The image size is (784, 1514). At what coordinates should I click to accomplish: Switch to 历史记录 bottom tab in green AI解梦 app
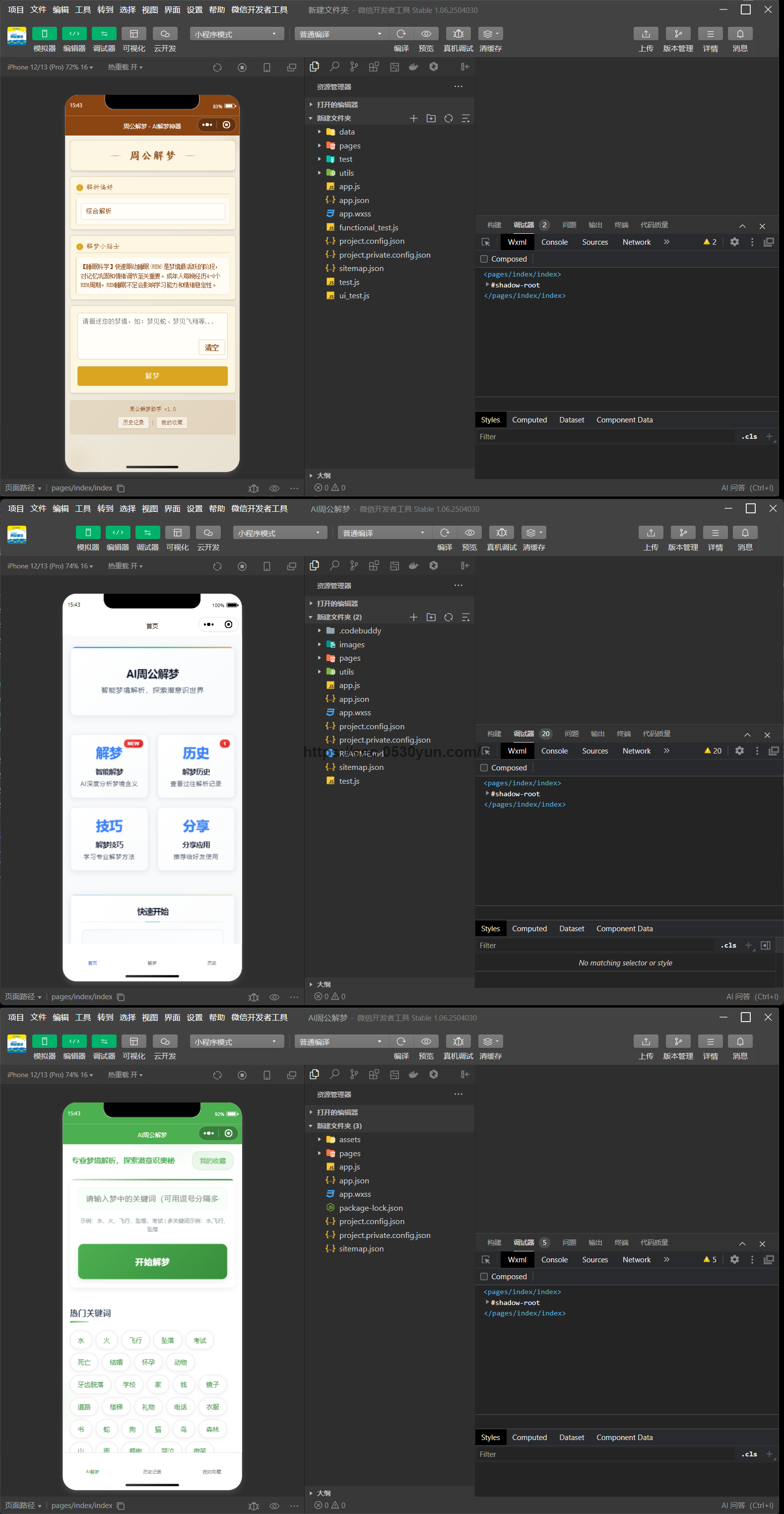152,1472
